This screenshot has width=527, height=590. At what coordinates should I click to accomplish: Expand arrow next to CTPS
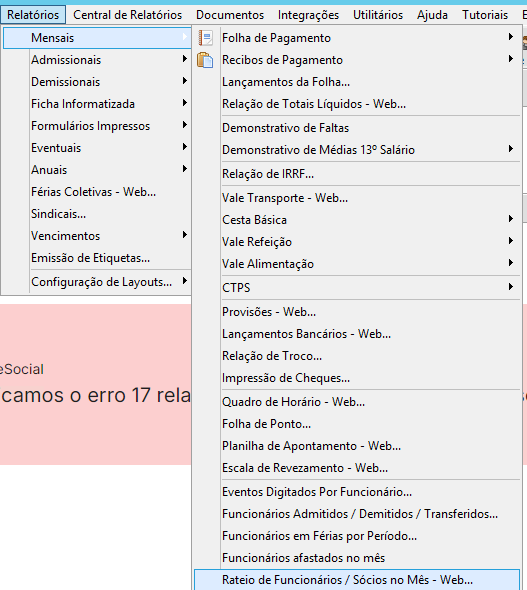pyautogui.click(x=511, y=287)
